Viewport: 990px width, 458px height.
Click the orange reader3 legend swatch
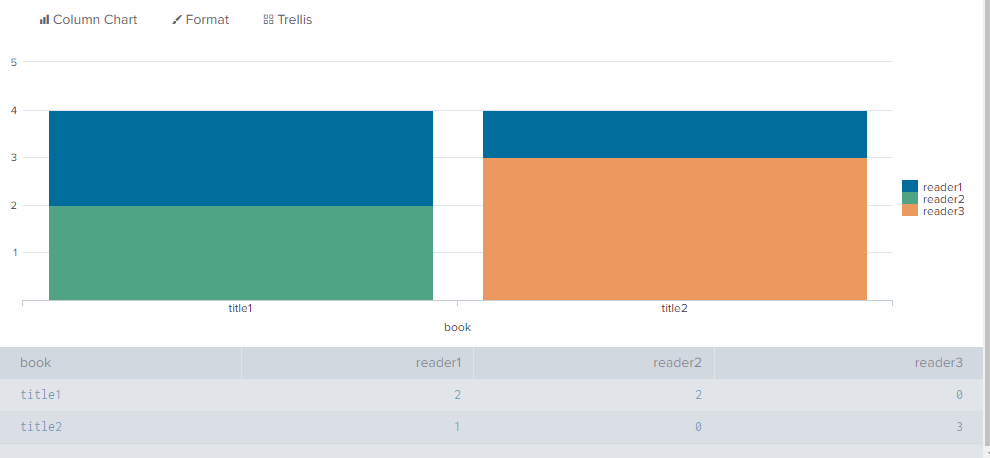pyautogui.click(x=909, y=211)
